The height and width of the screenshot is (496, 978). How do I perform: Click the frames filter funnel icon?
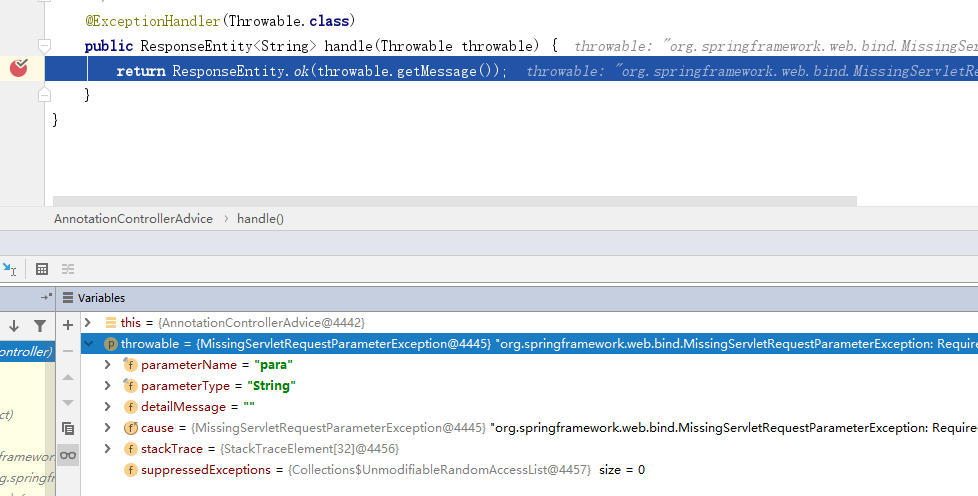click(x=39, y=325)
